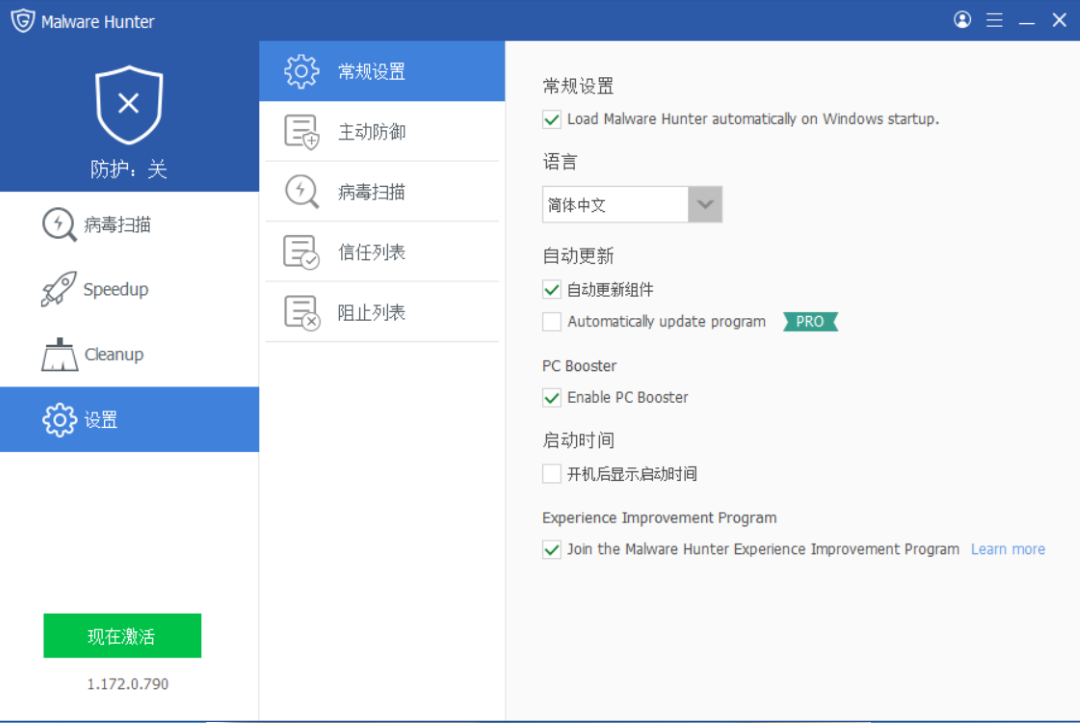Viewport: 1080px width, 723px height.
Task: Open the hamburger menu icon at top right
Action: pos(994,19)
